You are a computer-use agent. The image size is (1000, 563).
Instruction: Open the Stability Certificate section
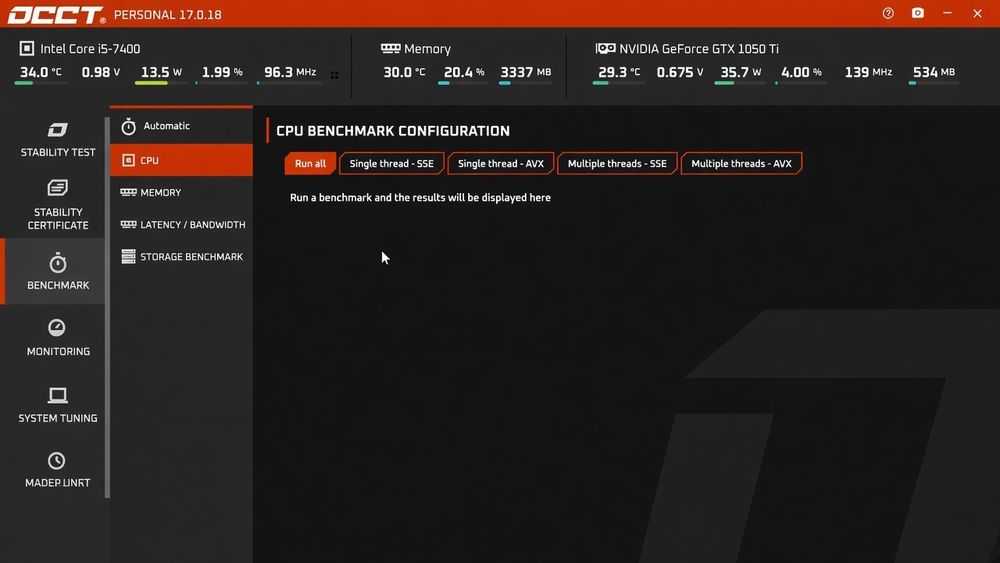point(57,205)
